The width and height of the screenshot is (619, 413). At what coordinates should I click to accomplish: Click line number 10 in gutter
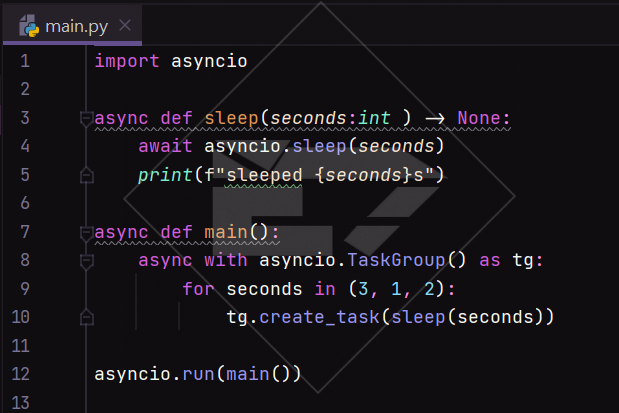(x=21, y=317)
